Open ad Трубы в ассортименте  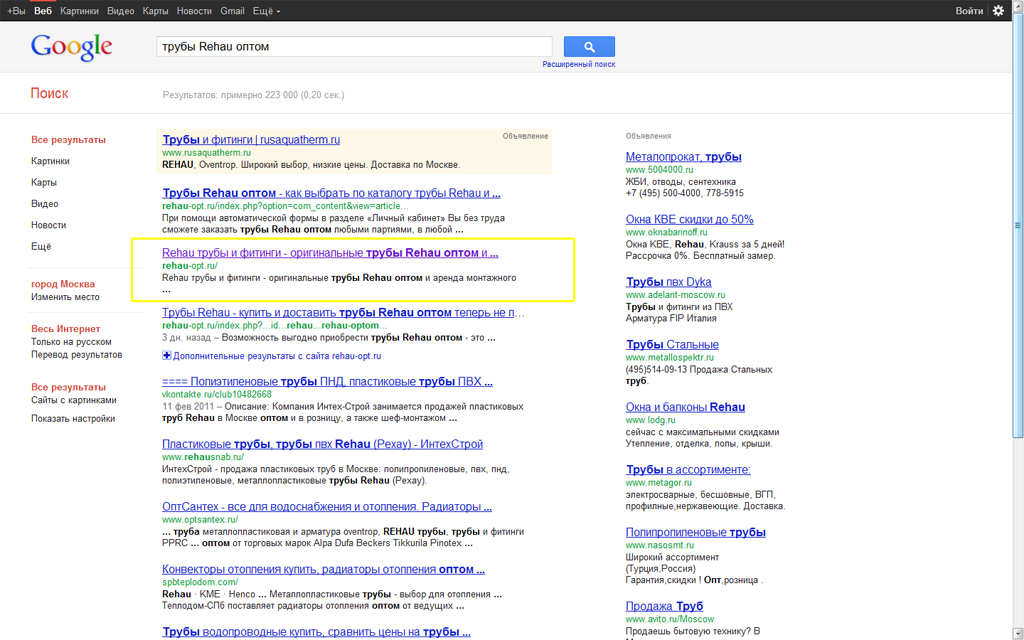(688, 470)
